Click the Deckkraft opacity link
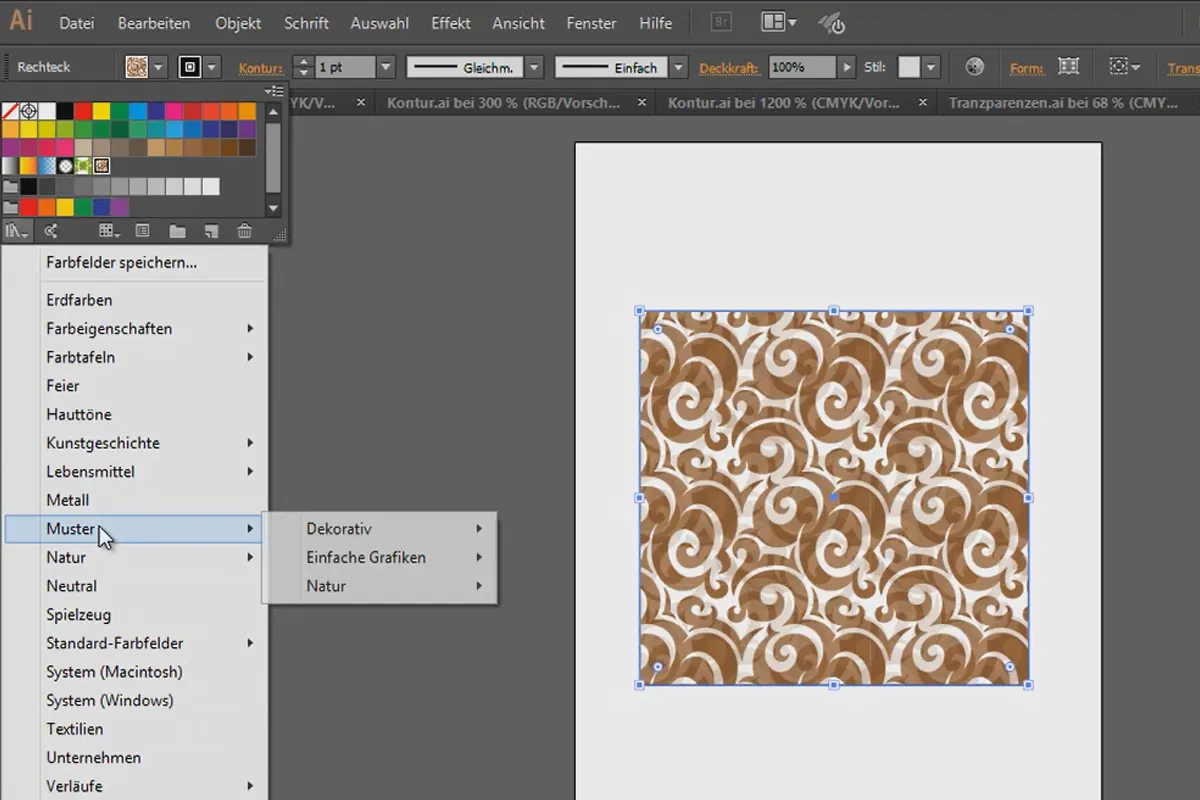This screenshot has height=800, width=1200. coord(729,68)
